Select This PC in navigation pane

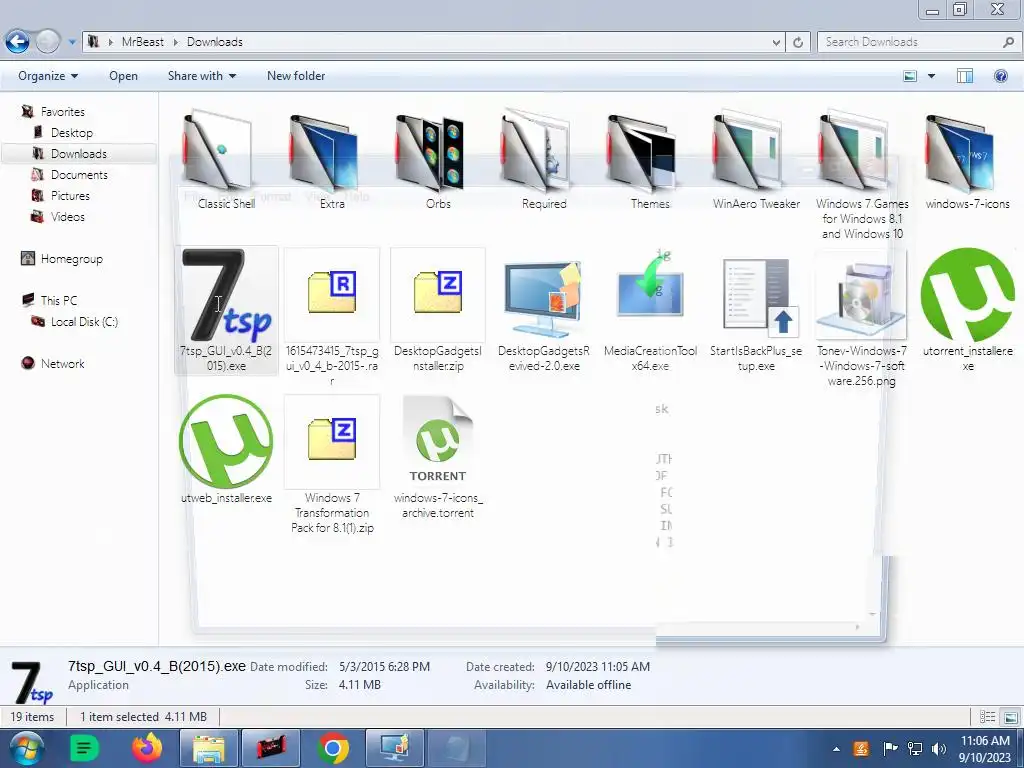click(58, 300)
